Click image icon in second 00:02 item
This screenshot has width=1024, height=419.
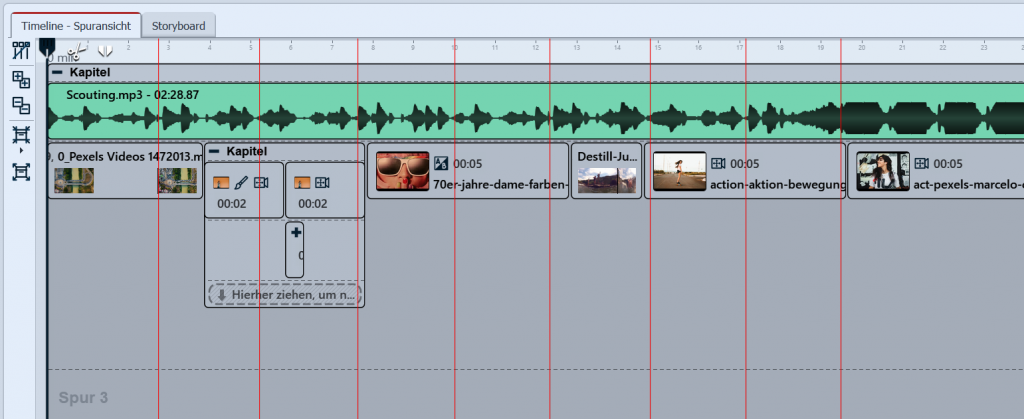[x=302, y=183]
